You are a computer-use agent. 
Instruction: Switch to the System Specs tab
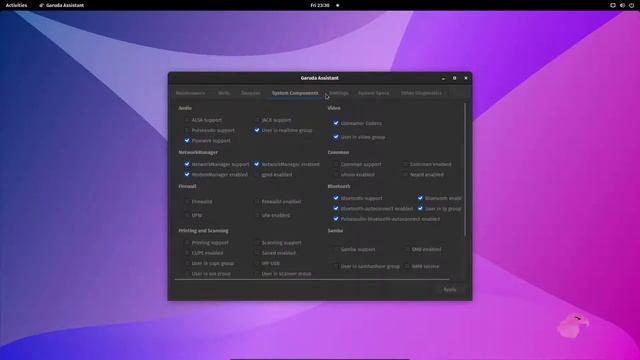tap(373, 93)
